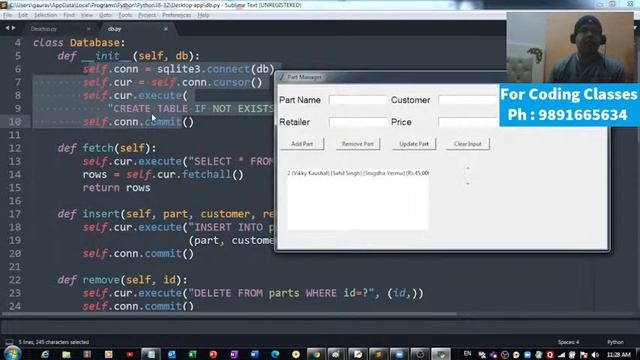Click the parts list scrollbar up arrow
Screen dimensions: 640x360
click(x=468, y=168)
